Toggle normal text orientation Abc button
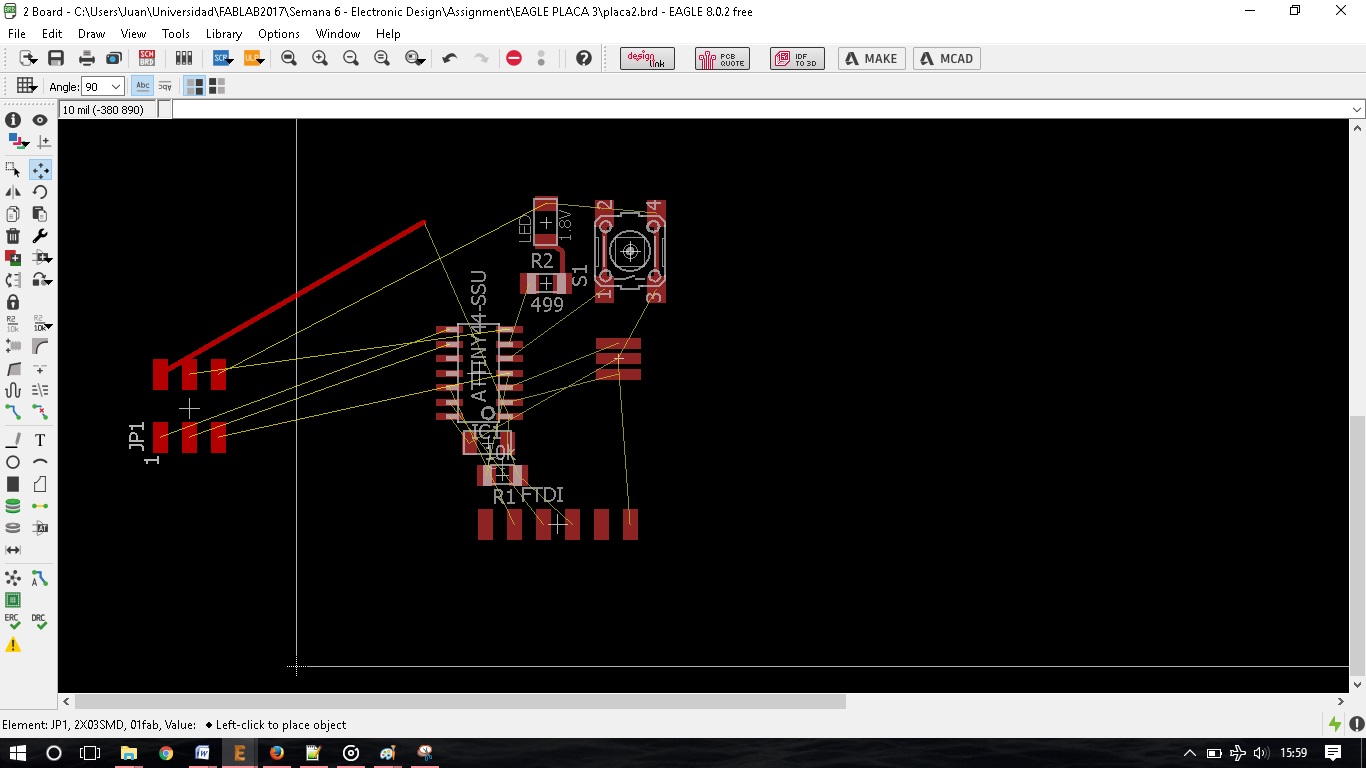Image resolution: width=1366 pixels, height=768 pixels. pos(143,87)
